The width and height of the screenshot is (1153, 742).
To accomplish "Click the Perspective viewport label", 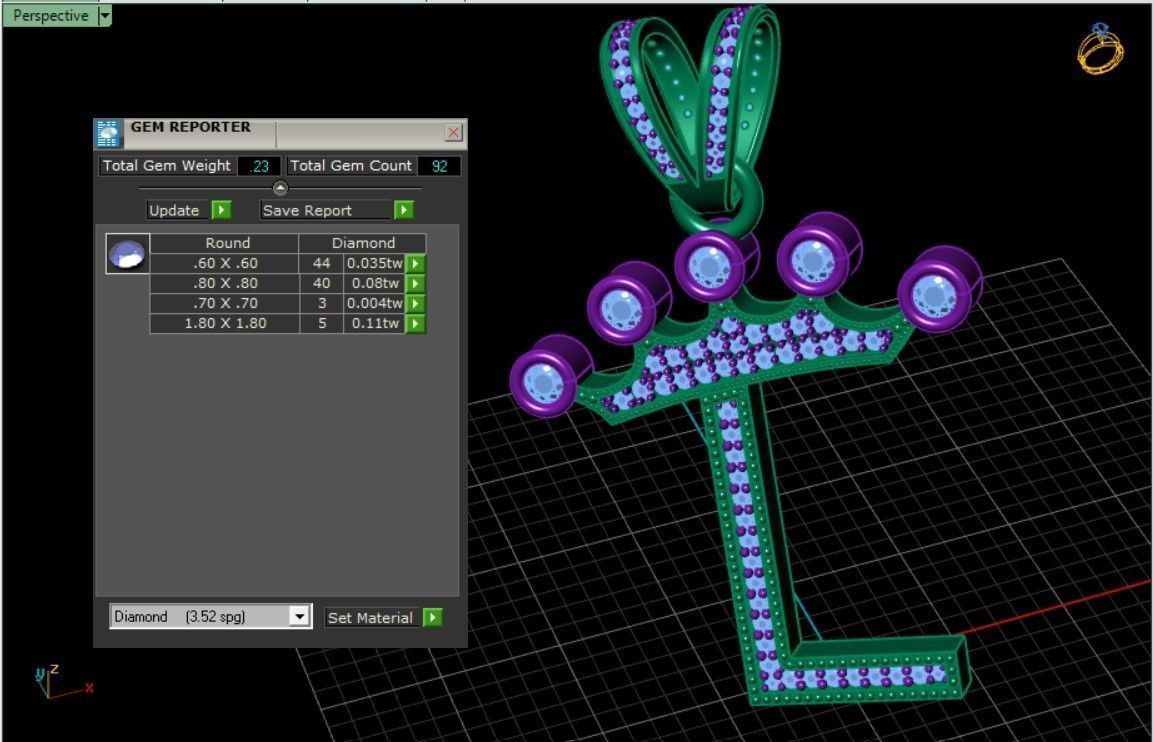I will (x=50, y=15).
